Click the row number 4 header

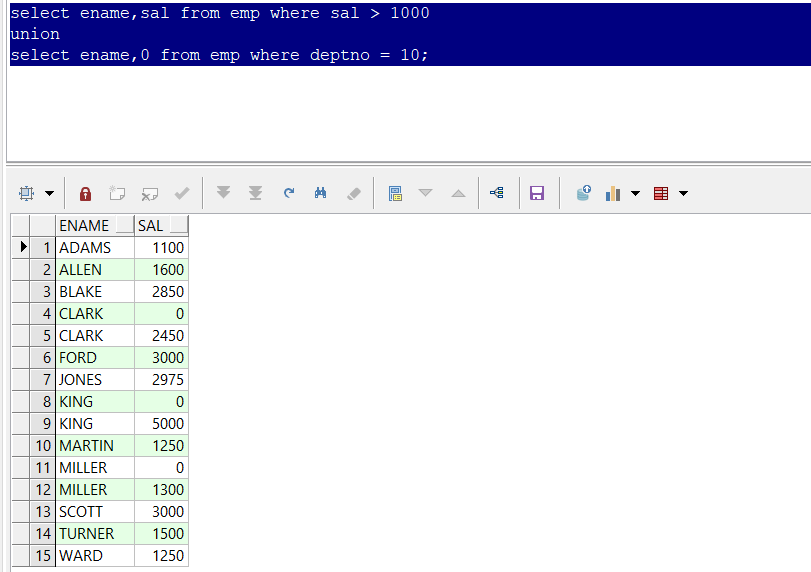pos(42,314)
